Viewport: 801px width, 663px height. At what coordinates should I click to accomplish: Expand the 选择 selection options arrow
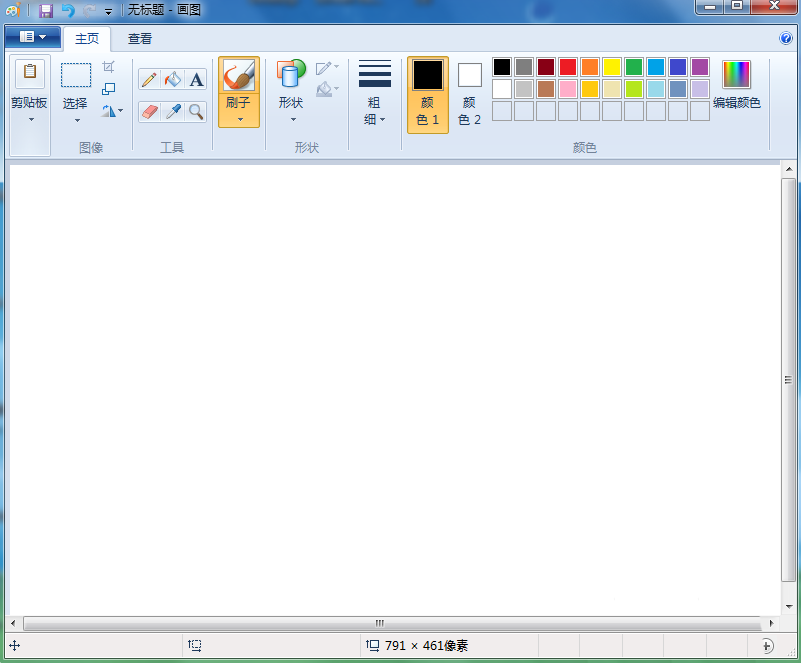coord(76,120)
